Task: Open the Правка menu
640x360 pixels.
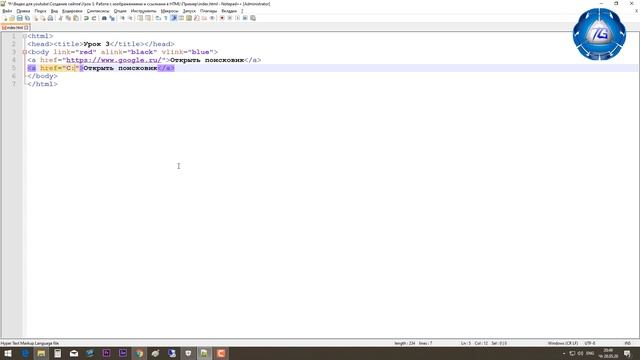Action: (x=23, y=11)
